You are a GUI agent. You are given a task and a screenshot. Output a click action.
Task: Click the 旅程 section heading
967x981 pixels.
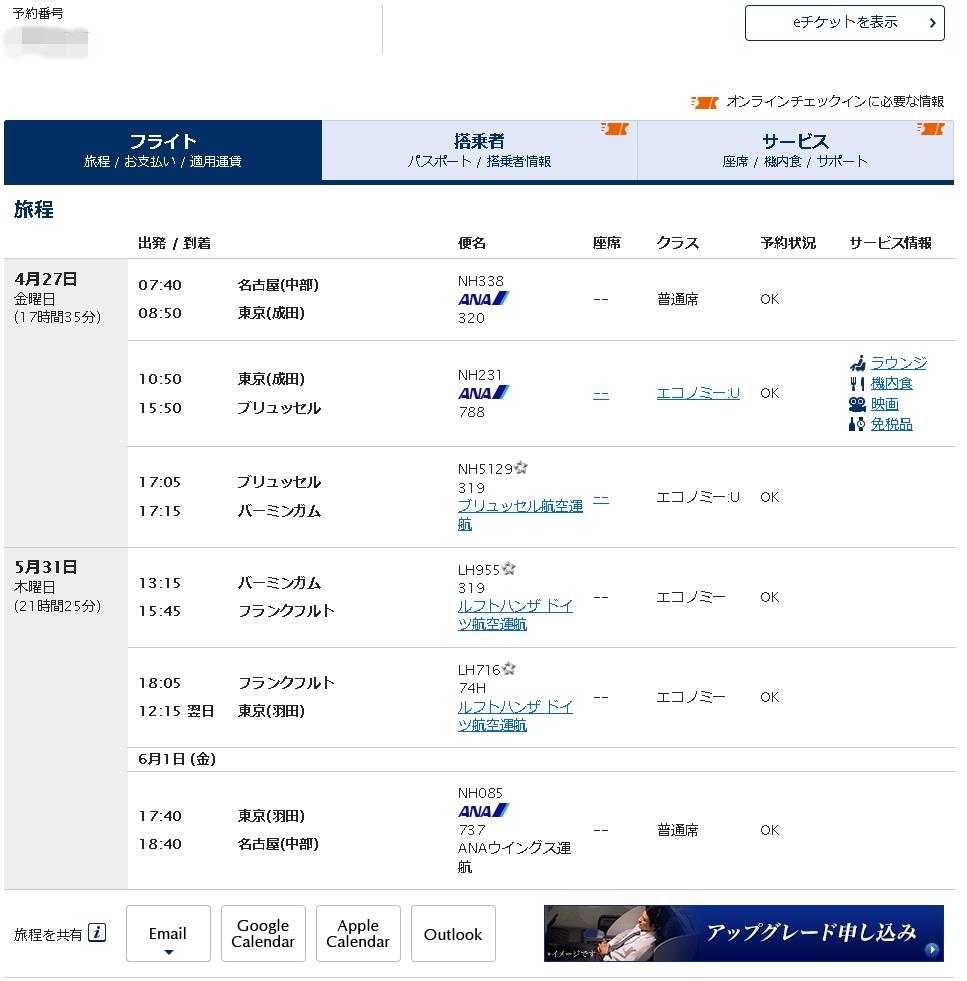(34, 210)
